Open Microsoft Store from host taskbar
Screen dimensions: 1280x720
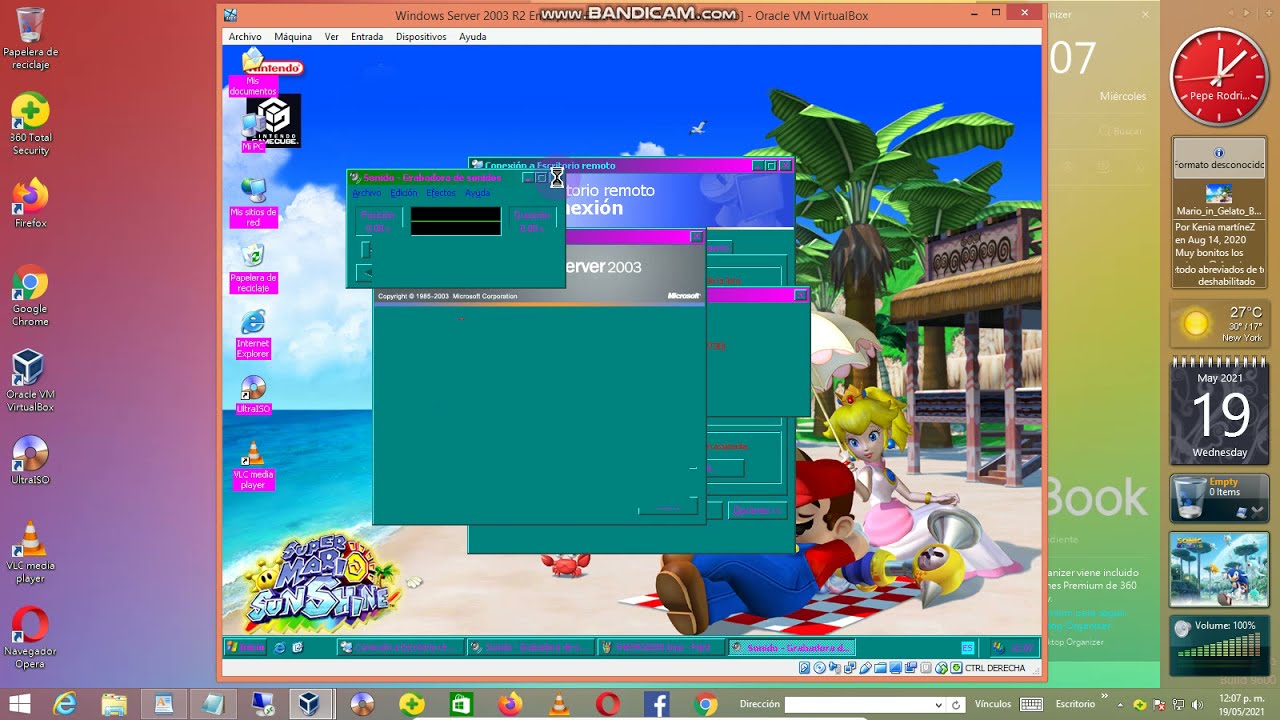(460, 704)
